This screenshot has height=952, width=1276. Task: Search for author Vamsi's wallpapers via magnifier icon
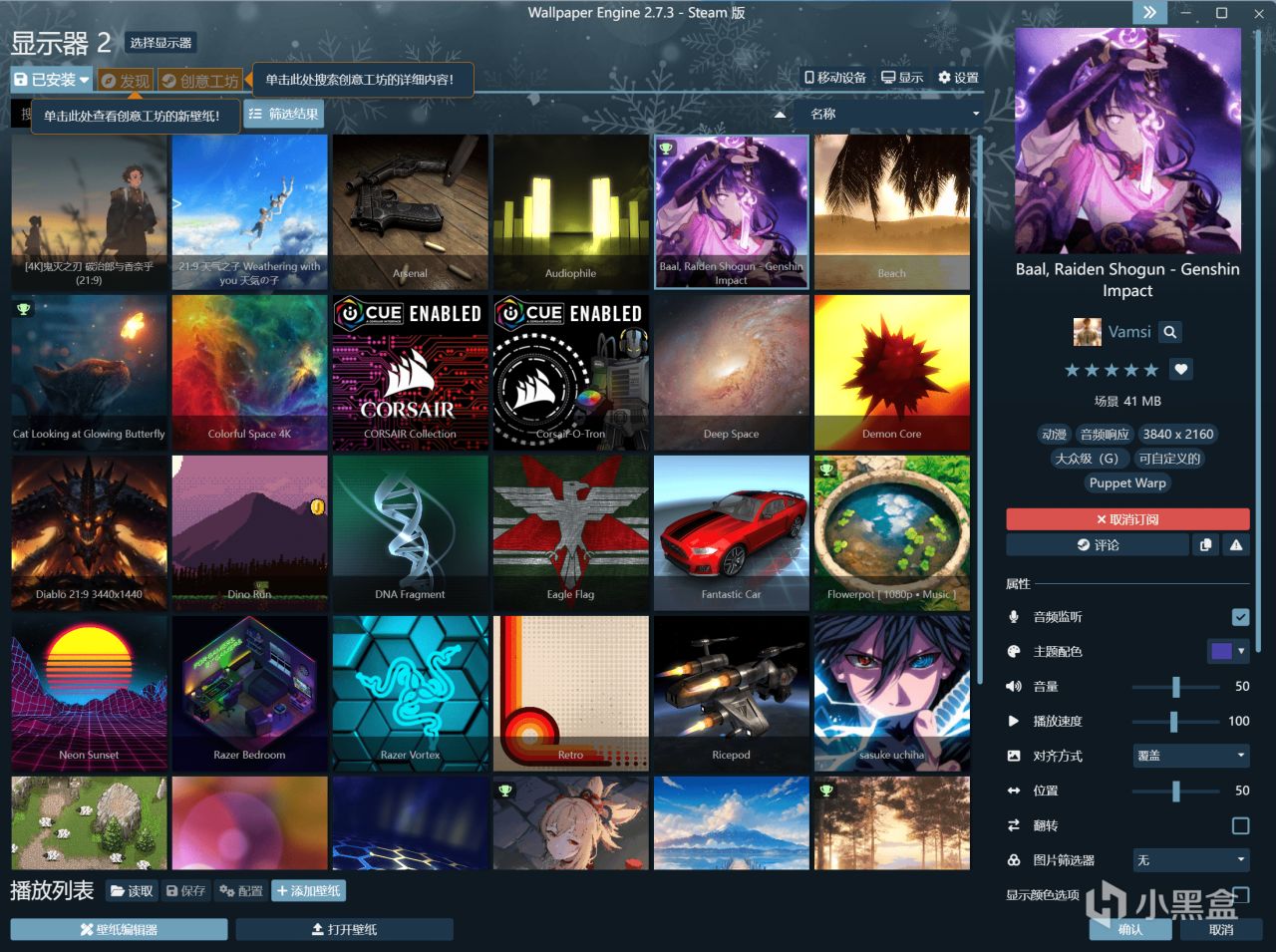coord(1170,332)
